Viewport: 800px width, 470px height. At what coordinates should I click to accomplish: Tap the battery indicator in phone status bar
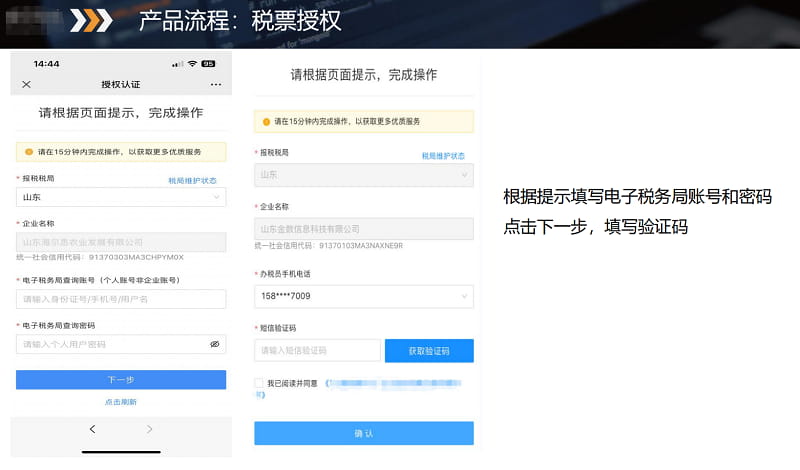208,63
